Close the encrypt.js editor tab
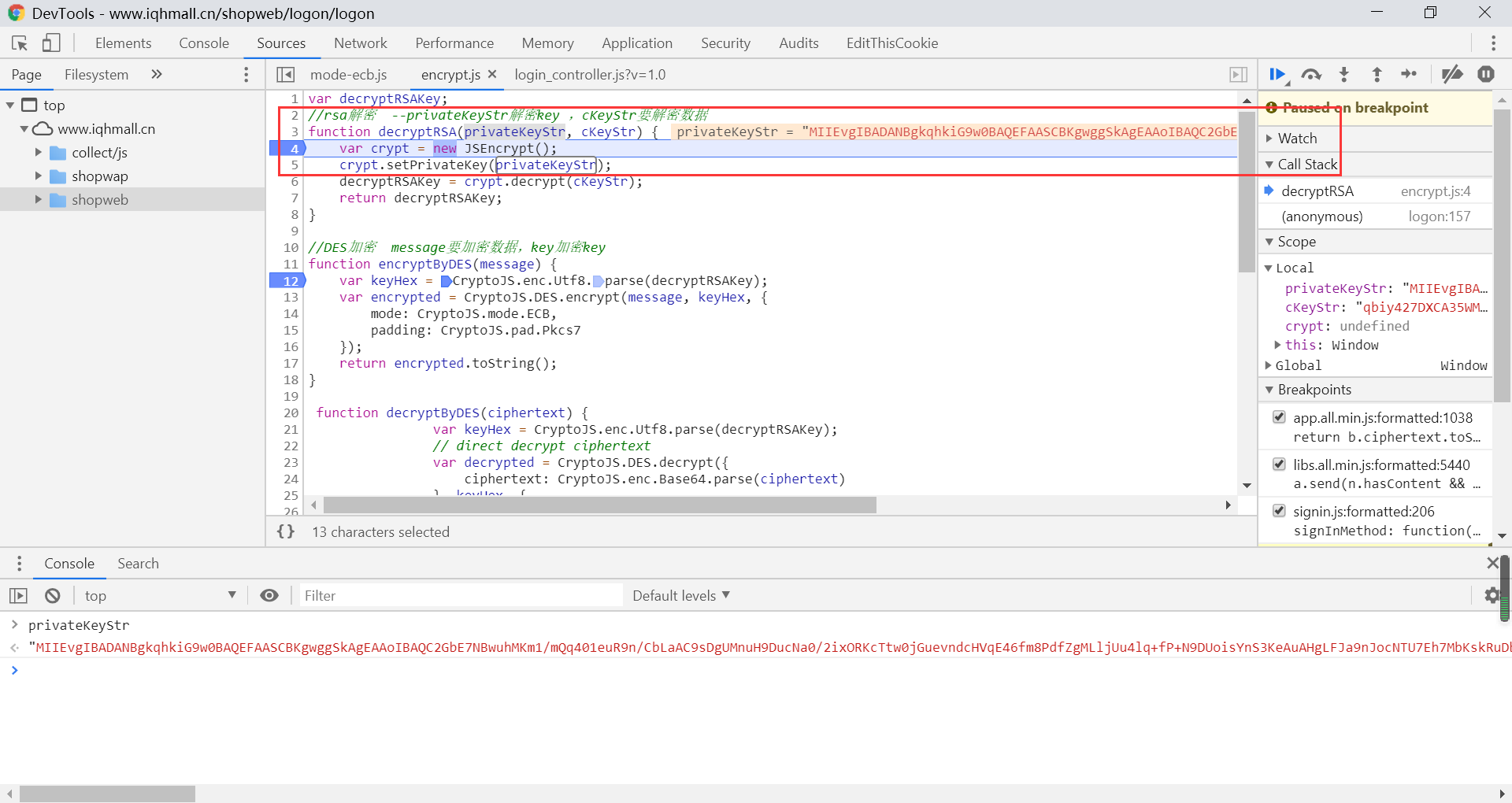Viewport: 1512px width, 803px height. tap(492, 74)
